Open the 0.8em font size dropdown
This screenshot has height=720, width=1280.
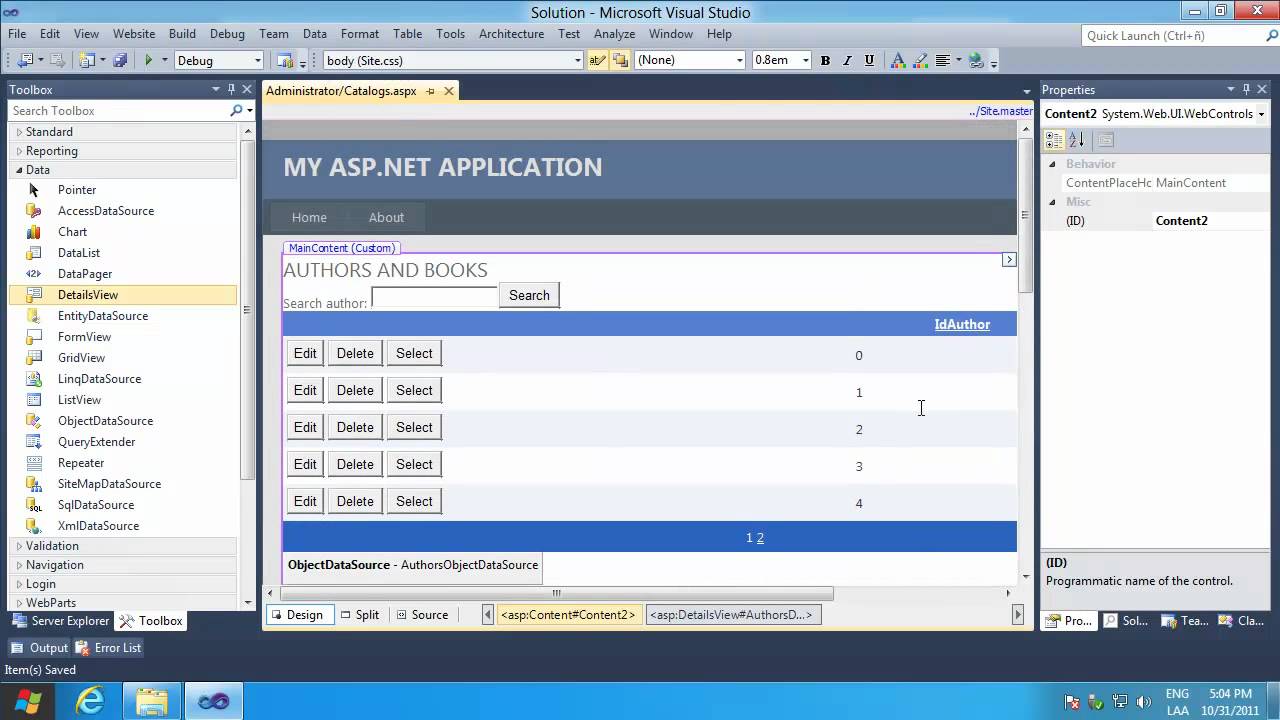click(806, 60)
